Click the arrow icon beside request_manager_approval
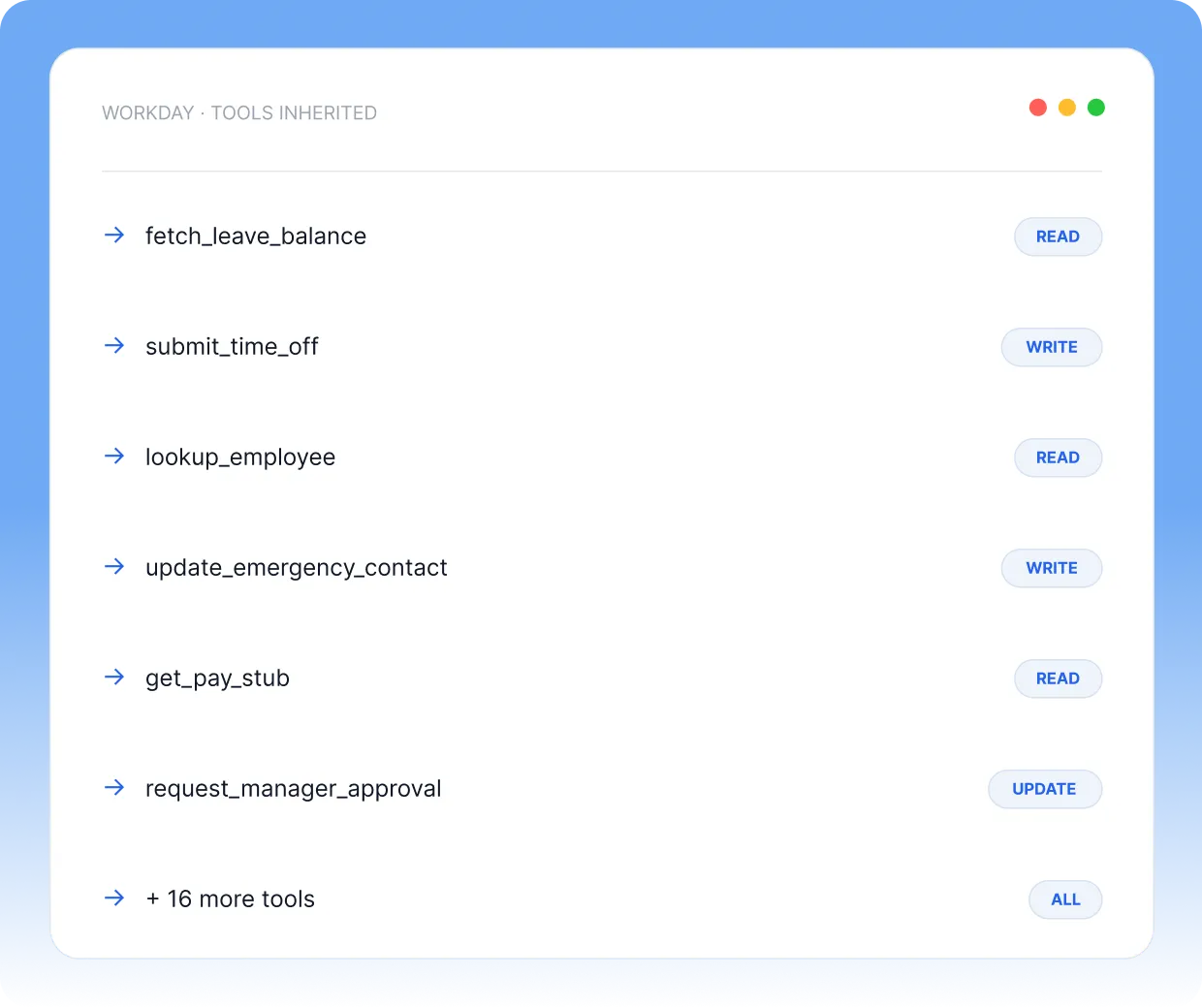The height and width of the screenshot is (1008, 1202). (114, 787)
